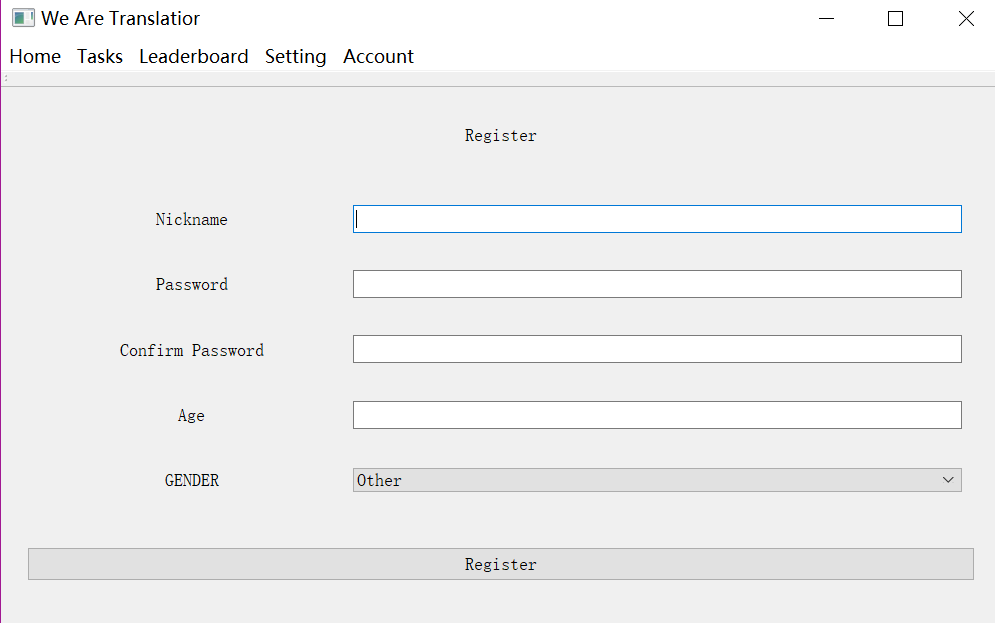This screenshot has width=995, height=623.
Task: Click into the Password field
Action: (x=657, y=284)
